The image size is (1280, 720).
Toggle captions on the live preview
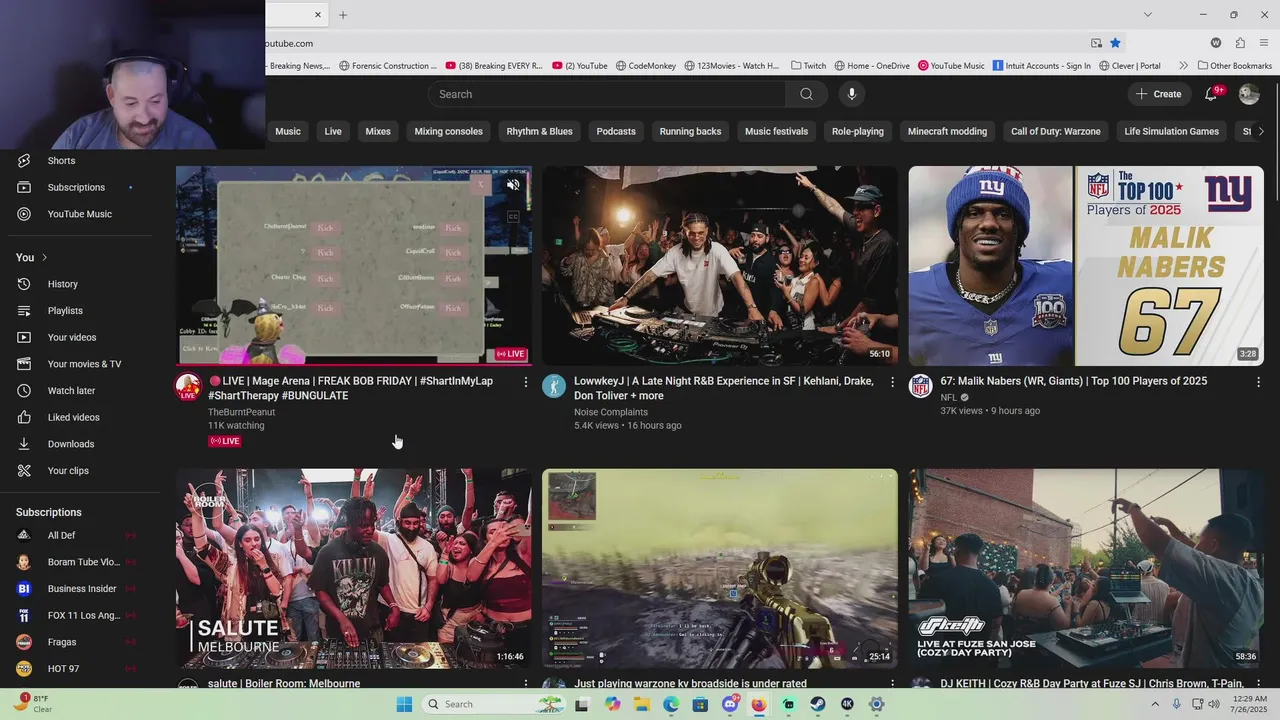coord(513,216)
